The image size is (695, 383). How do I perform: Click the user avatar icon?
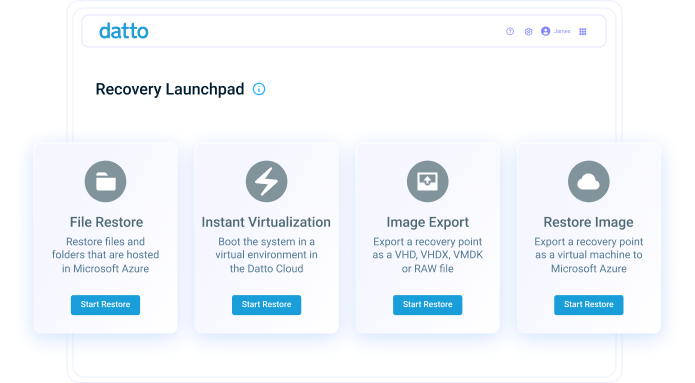point(546,31)
